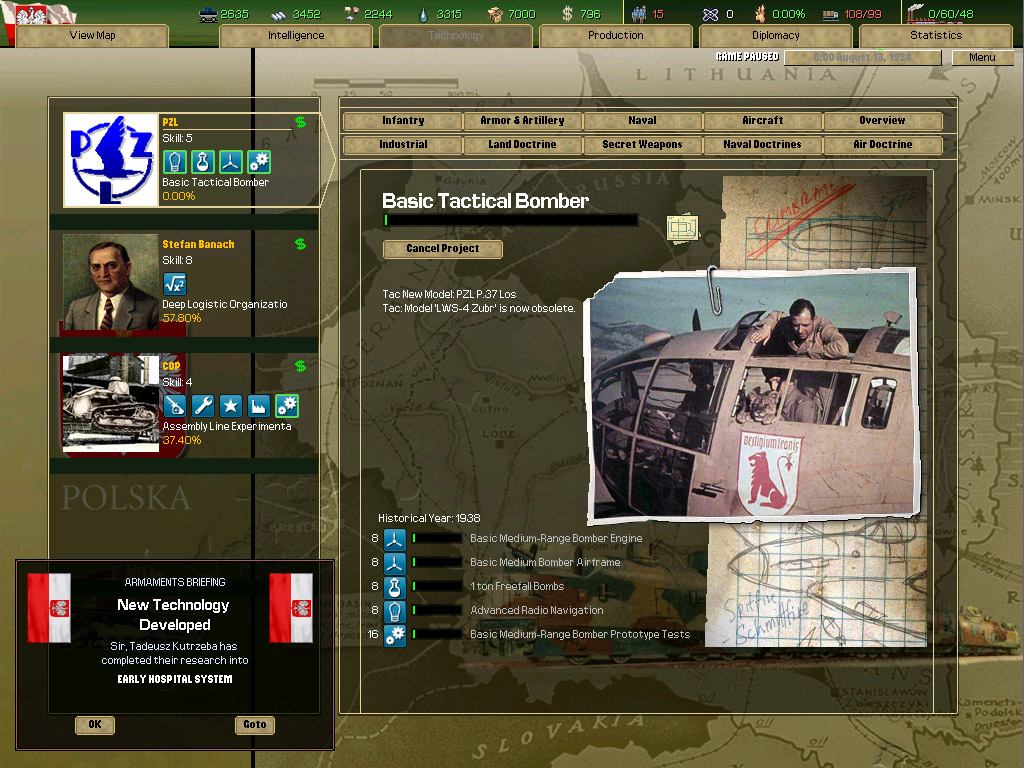The height and width of the screenshot is (768, 1024).
Task: Open the Industrial technology tab
Action: [x=403, y=144]
